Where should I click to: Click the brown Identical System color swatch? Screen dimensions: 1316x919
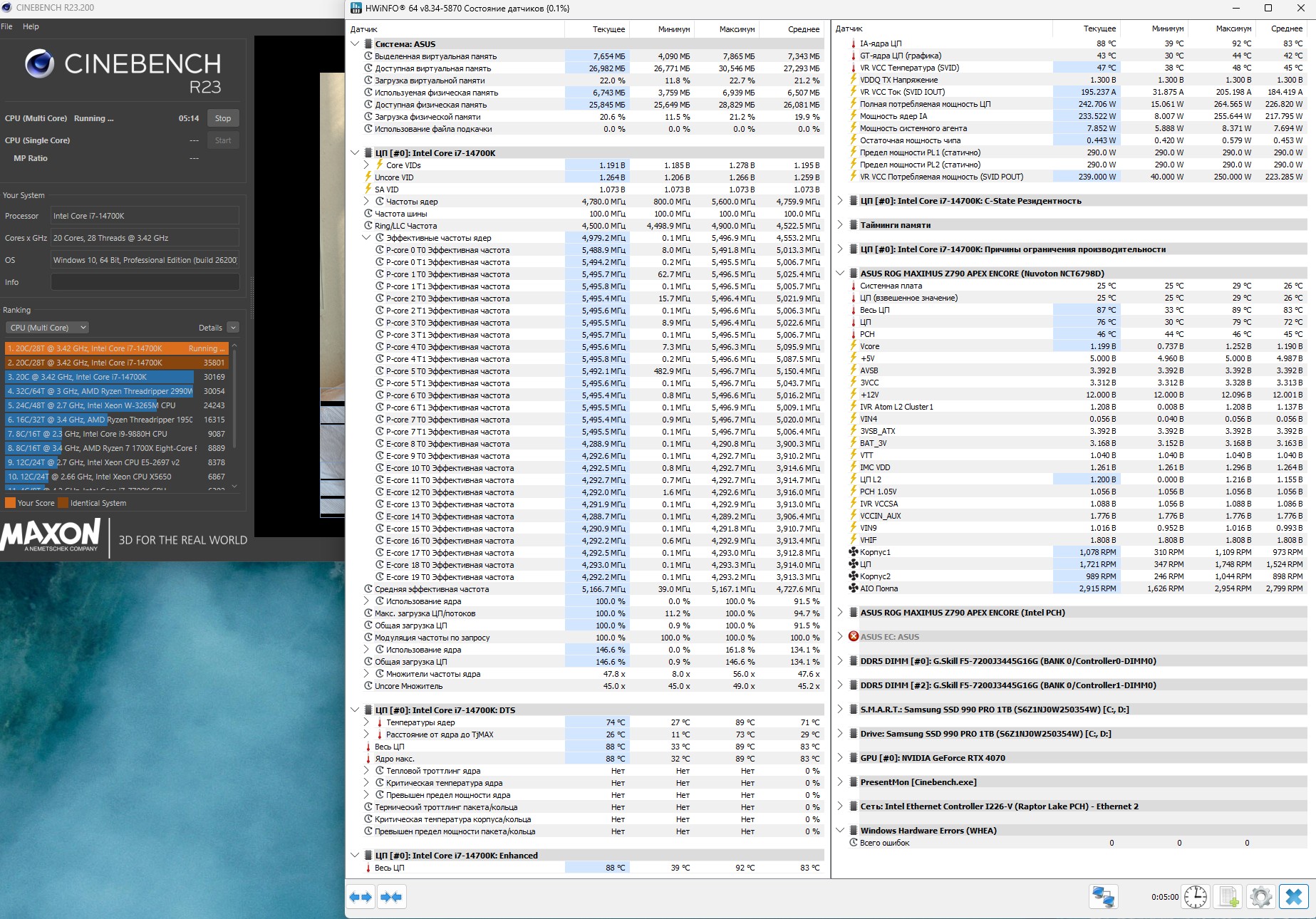(x=63, y=503)
